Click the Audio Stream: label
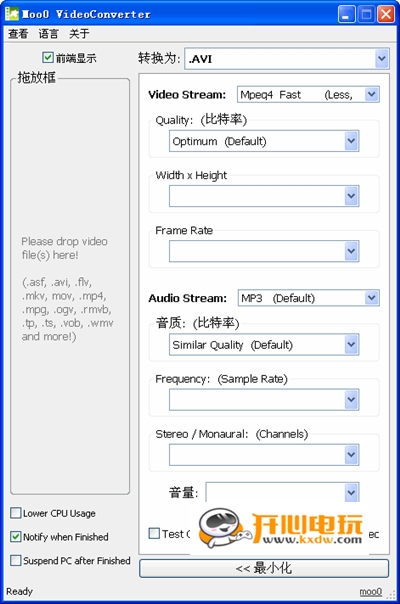 [188, 298]
